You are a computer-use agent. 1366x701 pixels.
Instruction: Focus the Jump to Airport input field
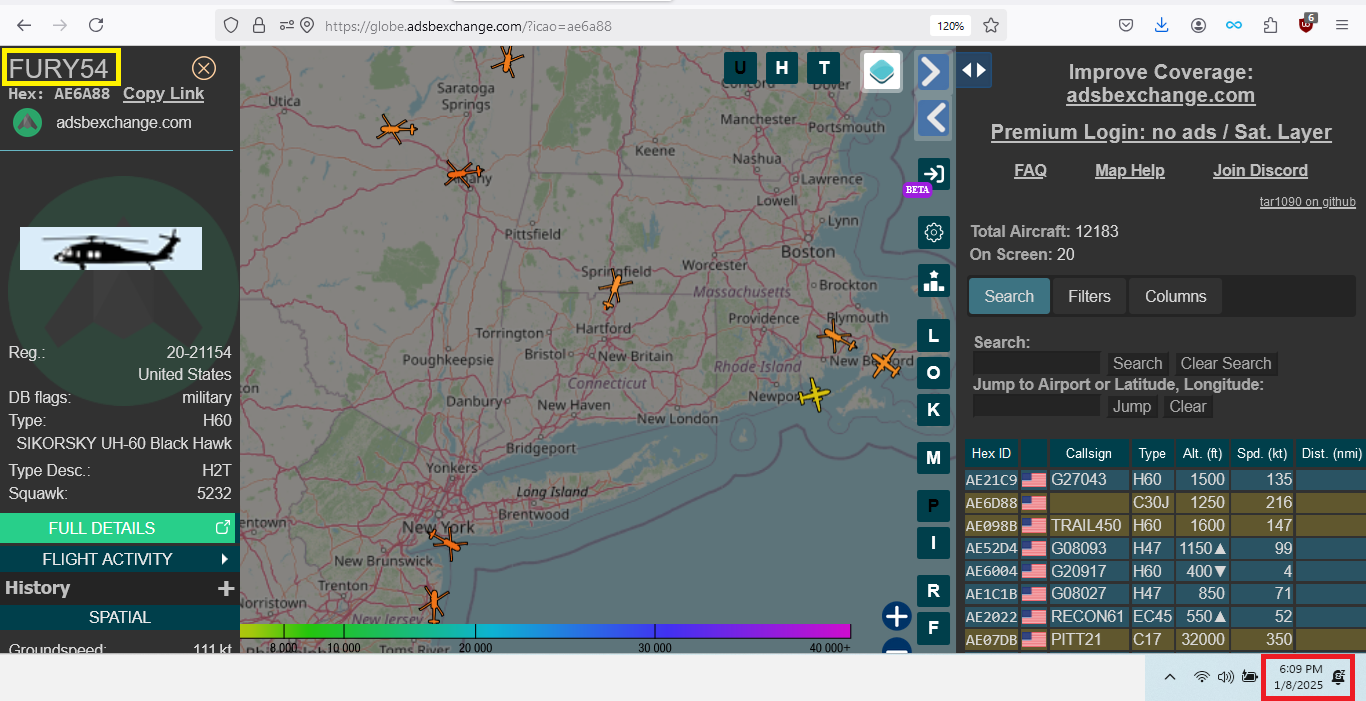click(x=1036, y=406)
